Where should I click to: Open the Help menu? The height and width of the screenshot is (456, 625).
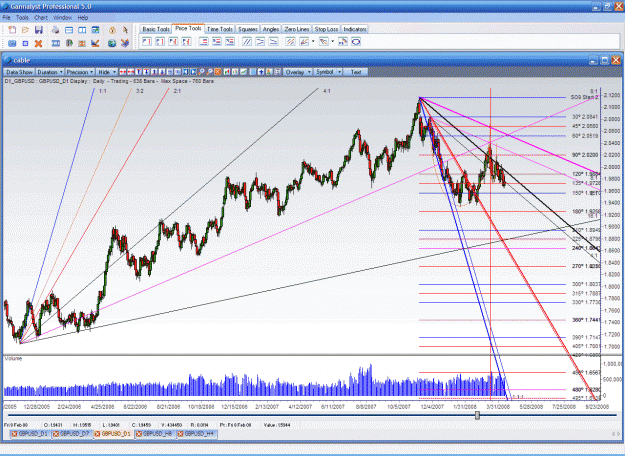coord(83,18)
